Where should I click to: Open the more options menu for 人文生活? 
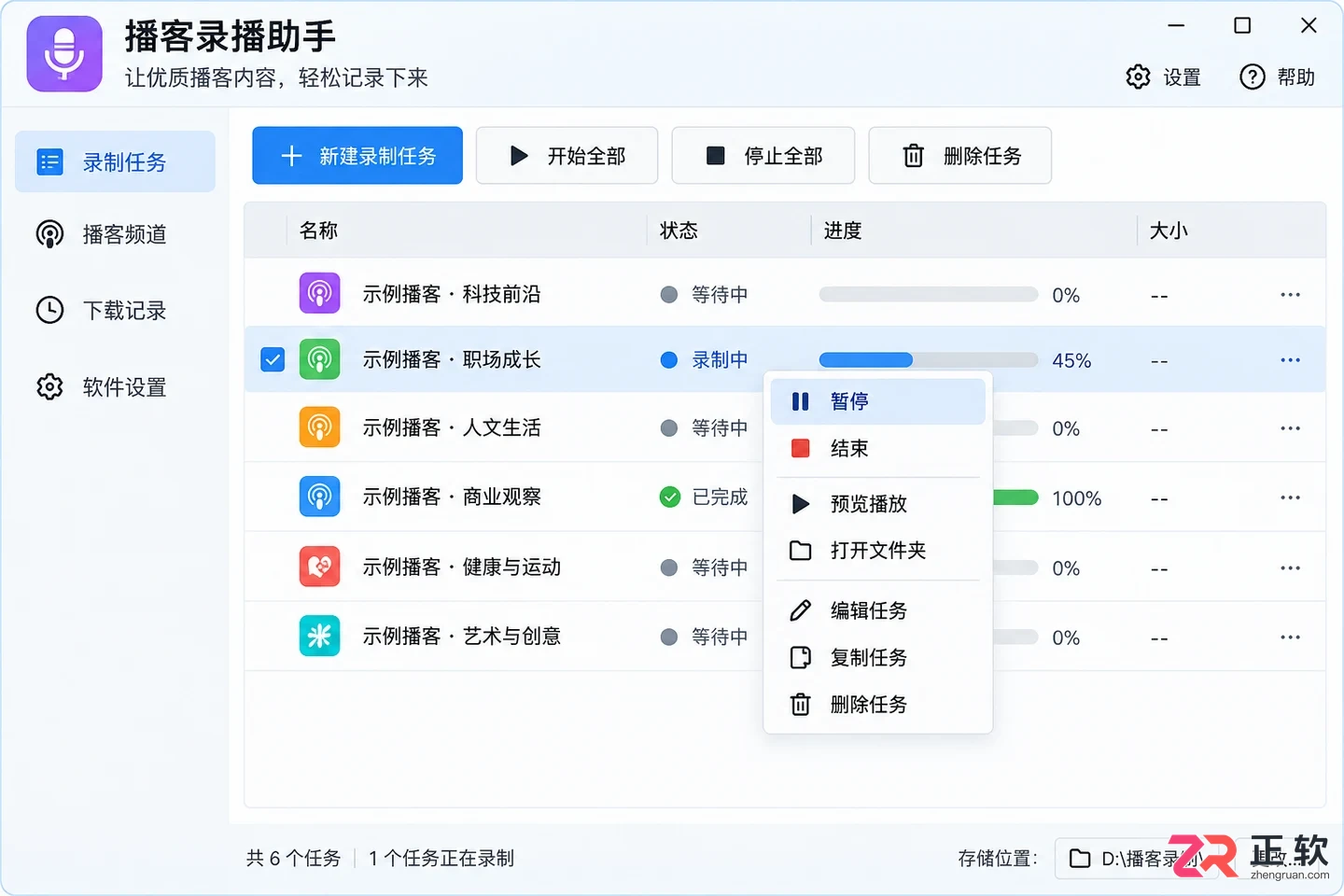(x=1290, y=428)
